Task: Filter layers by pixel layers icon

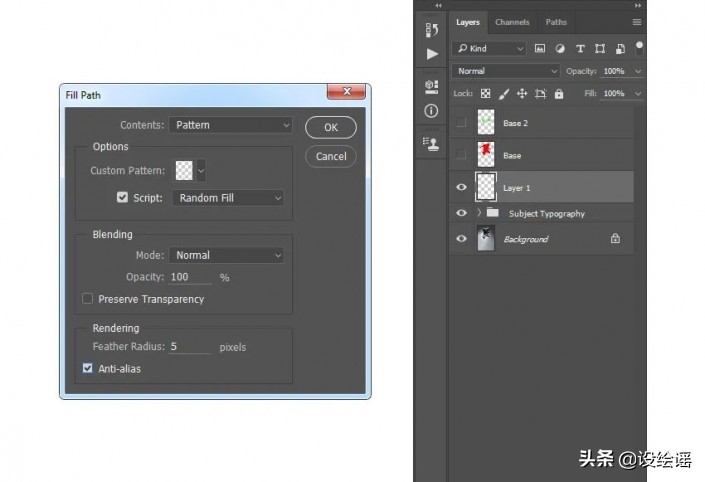Action: tap(540, 49)
